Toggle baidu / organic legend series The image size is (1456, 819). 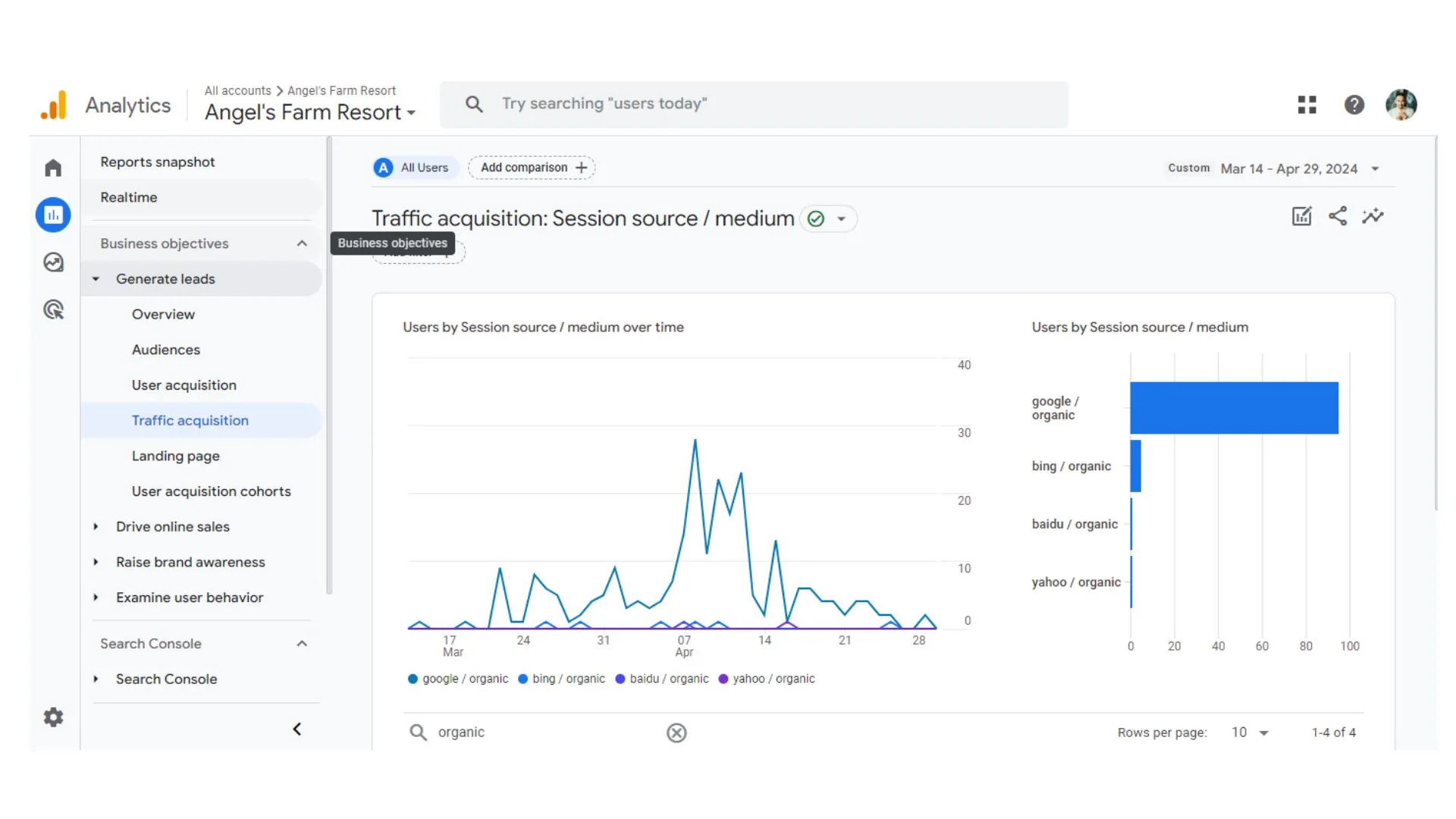click(662, 679)
